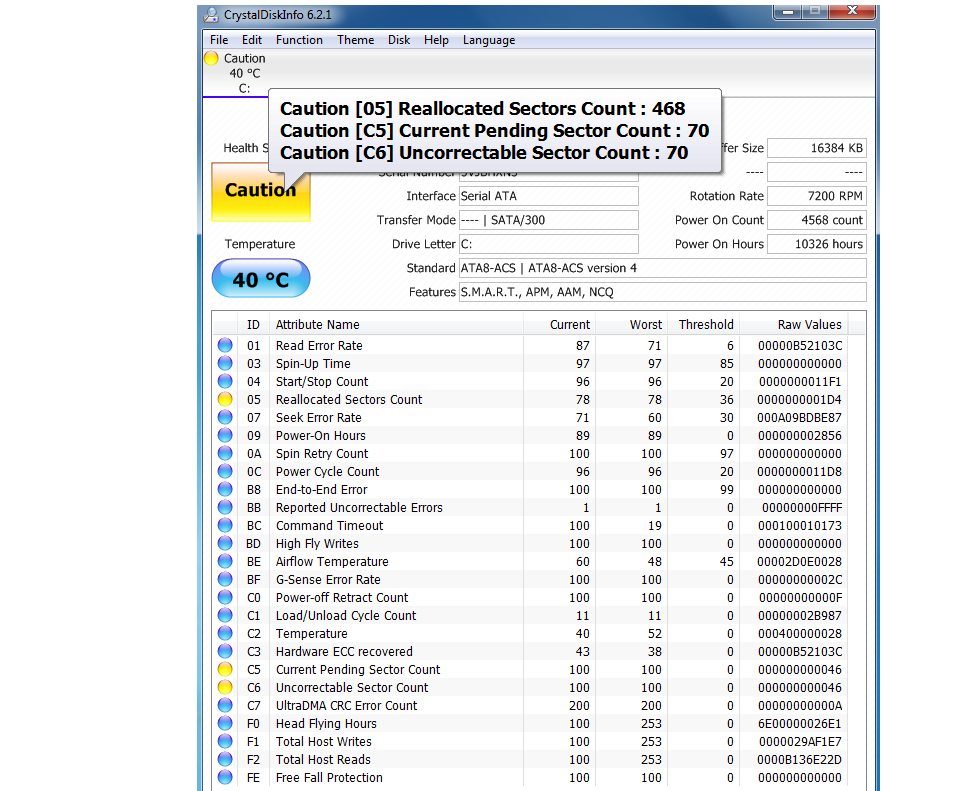Click status icon for End-to-End Error
Screen dimensions: 960x791
click(x=225, y=489)
